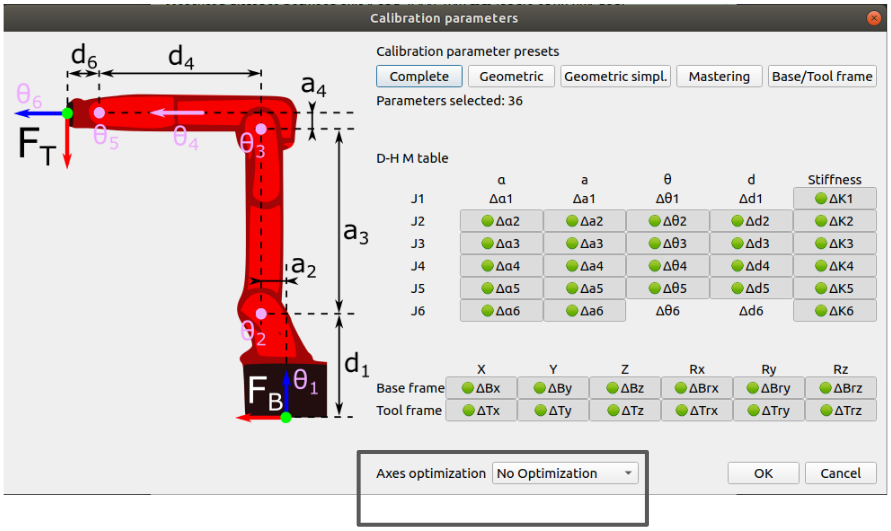
Task: Toggle the Δα2 parameter button
Action: (500, 221)
